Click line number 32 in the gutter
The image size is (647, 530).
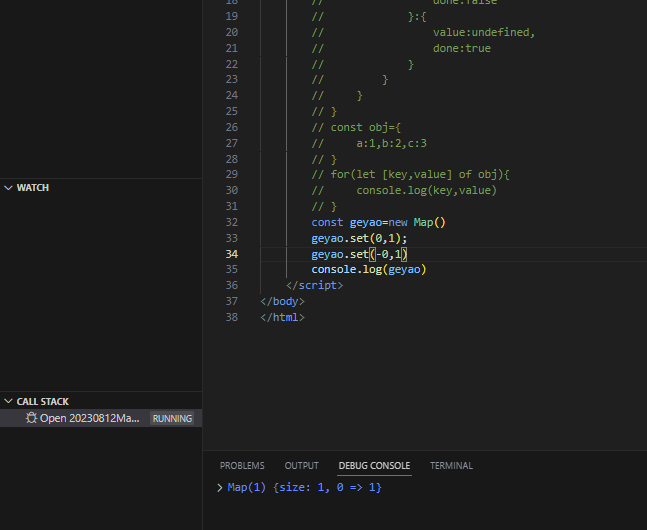pyautogui.click(x=232, y=222)
